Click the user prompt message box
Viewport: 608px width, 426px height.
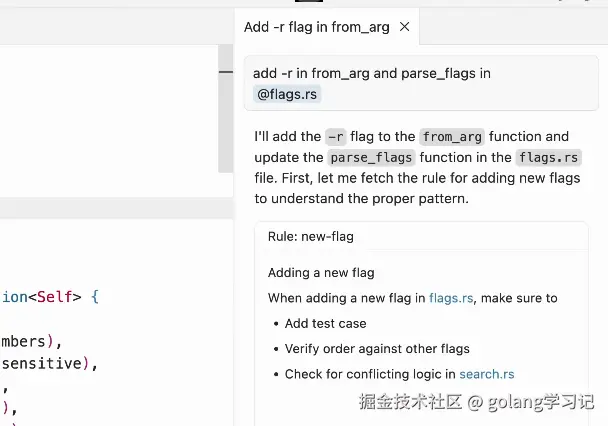420,83
